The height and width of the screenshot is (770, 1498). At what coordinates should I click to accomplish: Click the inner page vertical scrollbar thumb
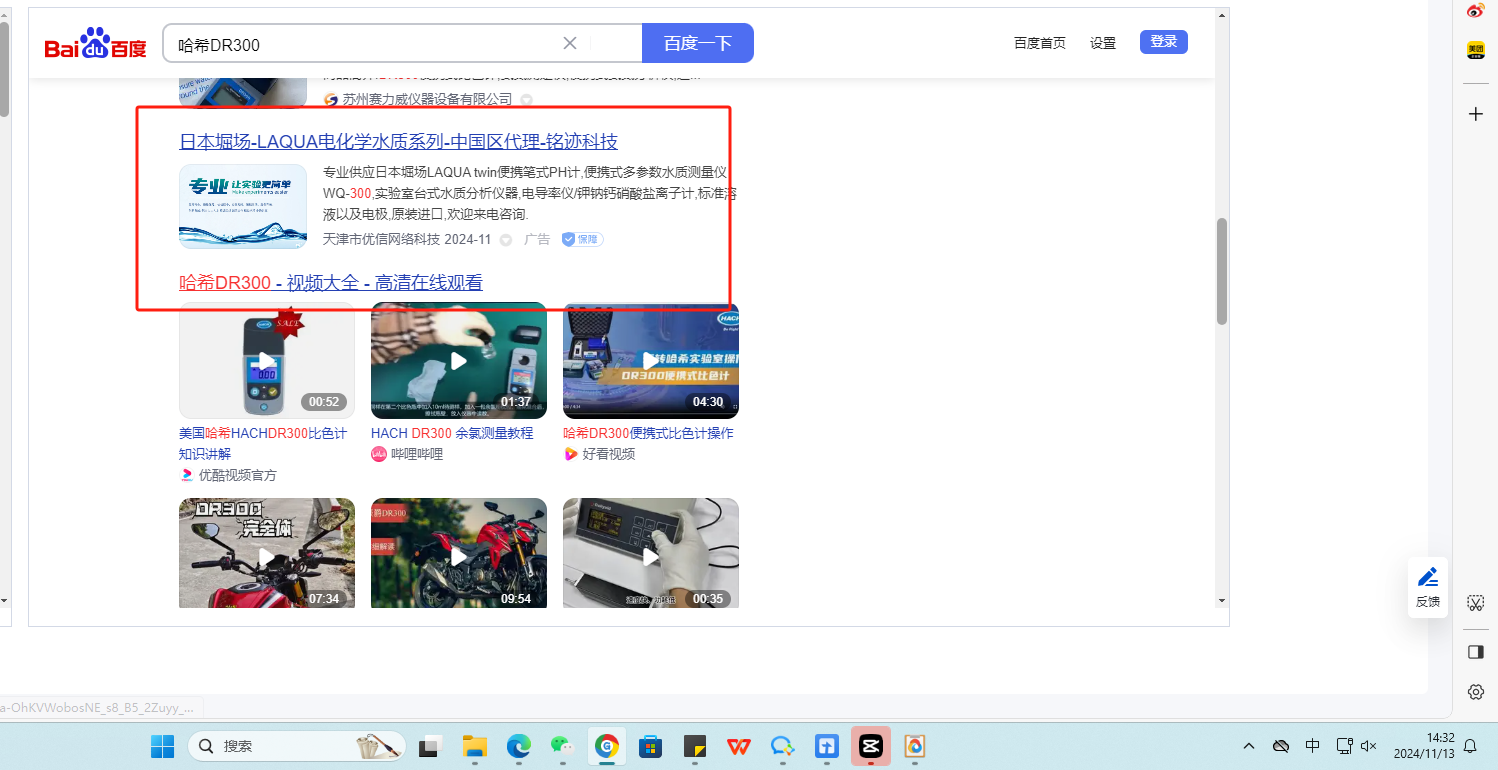pyautogui.click(x=1222, y=271)
